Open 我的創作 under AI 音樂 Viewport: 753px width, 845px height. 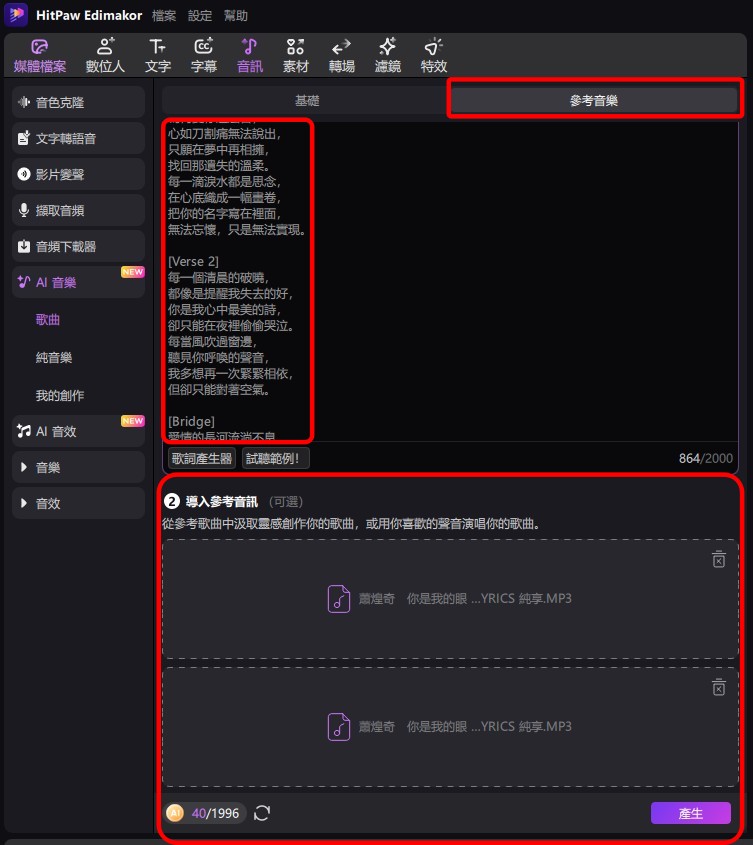pyautogui.click(x=60, y=395)
